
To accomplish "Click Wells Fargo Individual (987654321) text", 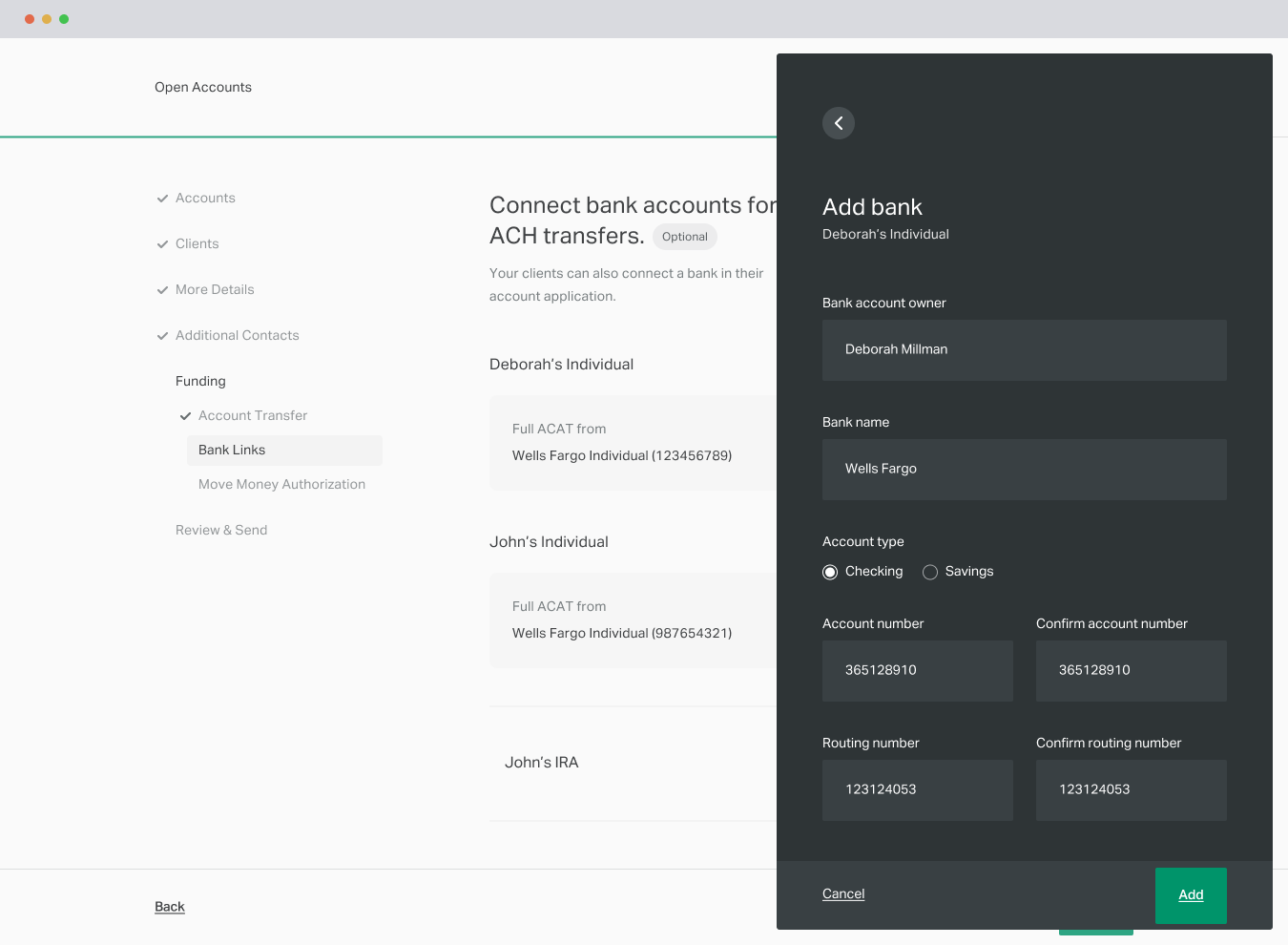I will 622,633.
